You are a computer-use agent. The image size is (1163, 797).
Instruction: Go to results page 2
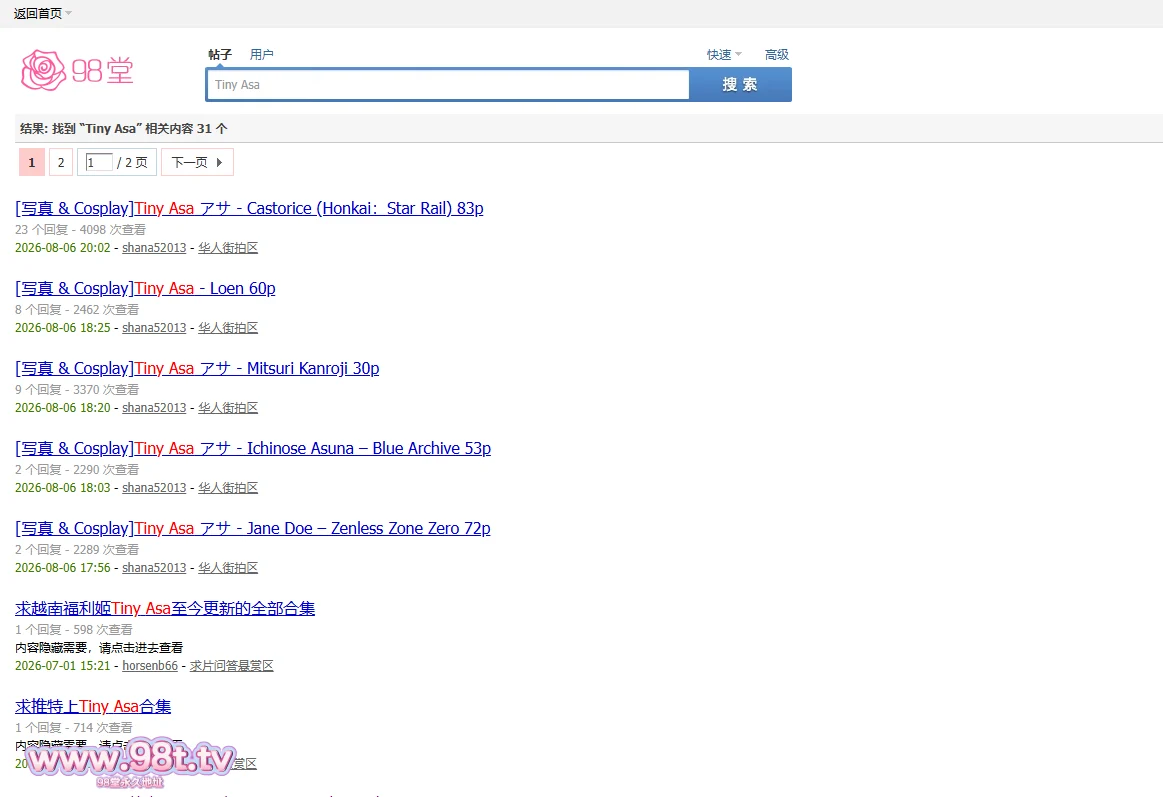pyautogui.click(x=61, y=162)
